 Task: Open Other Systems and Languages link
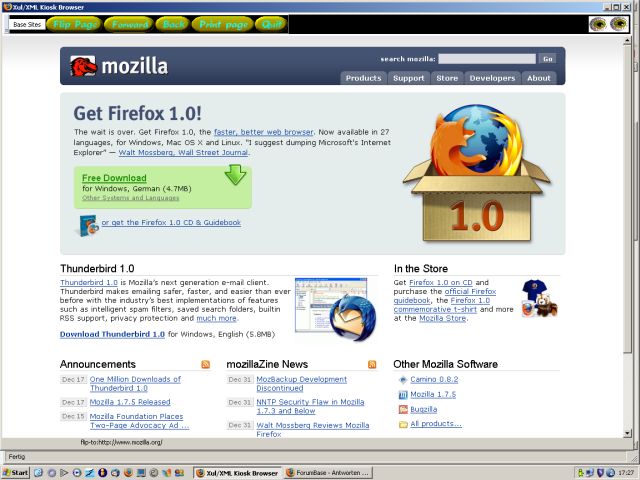[x=131, y=198]
